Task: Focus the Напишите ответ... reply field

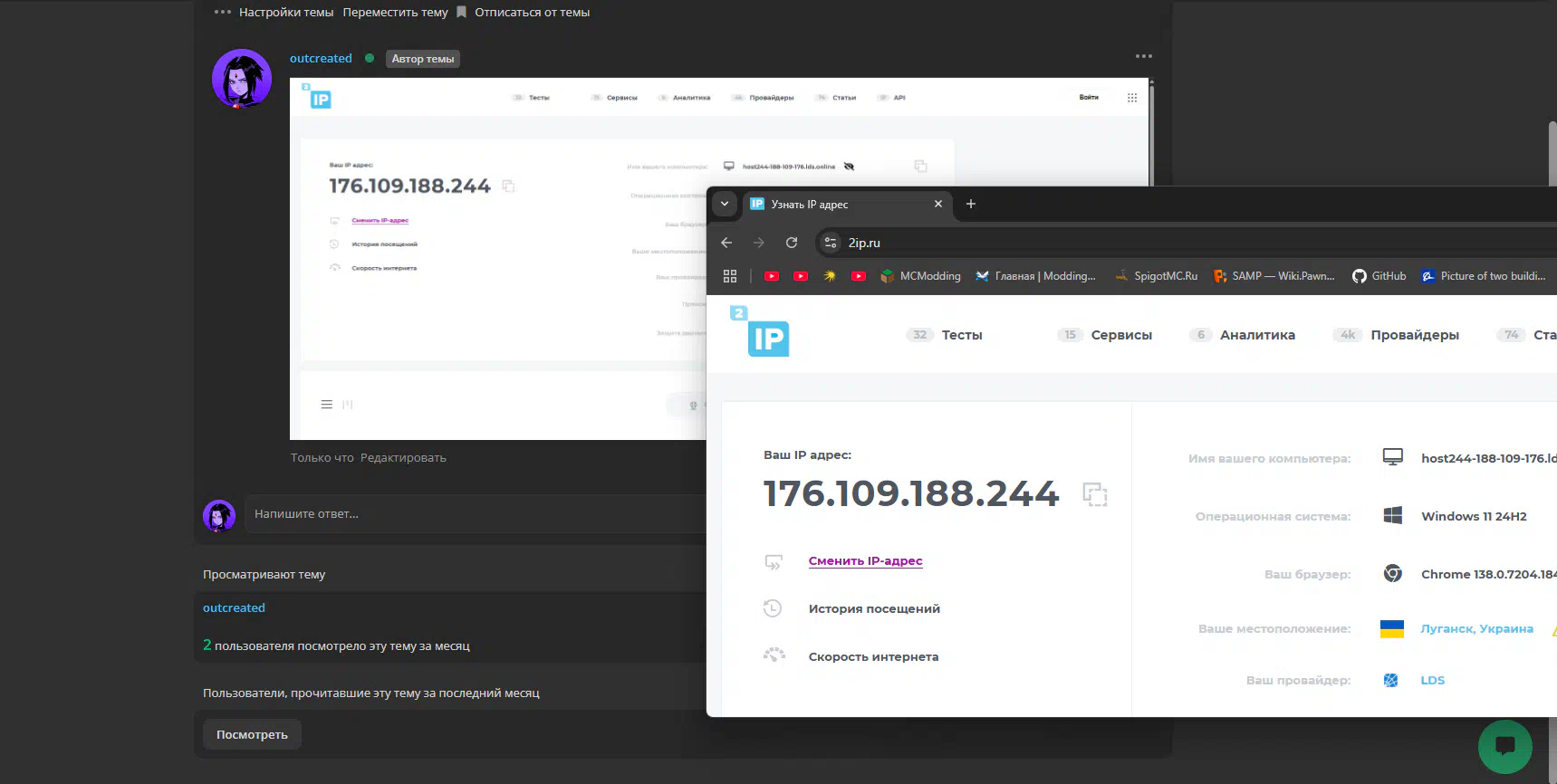Action: click(476, 513)
